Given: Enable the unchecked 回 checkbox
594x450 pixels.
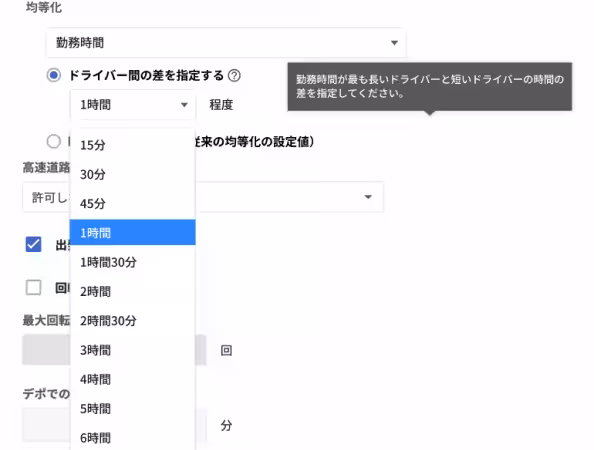Looking at the screenshot, I should tap(33, 287).
